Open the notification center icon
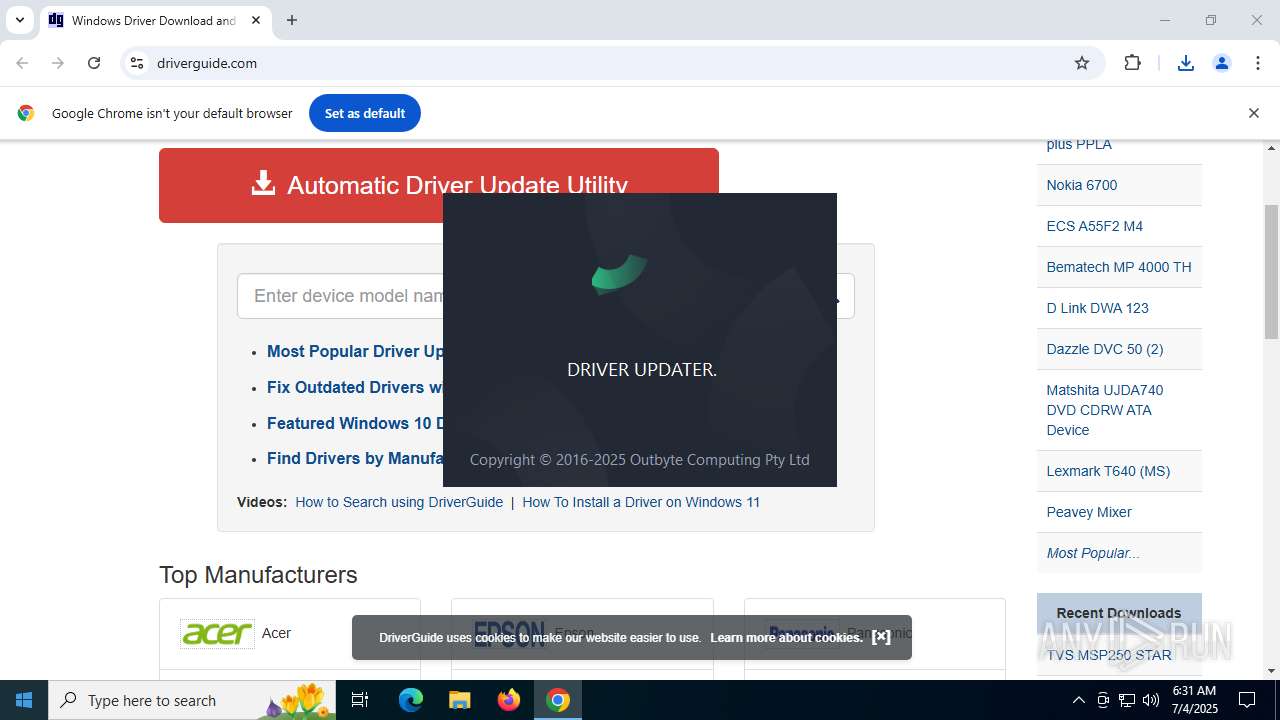 point(1247,700)
